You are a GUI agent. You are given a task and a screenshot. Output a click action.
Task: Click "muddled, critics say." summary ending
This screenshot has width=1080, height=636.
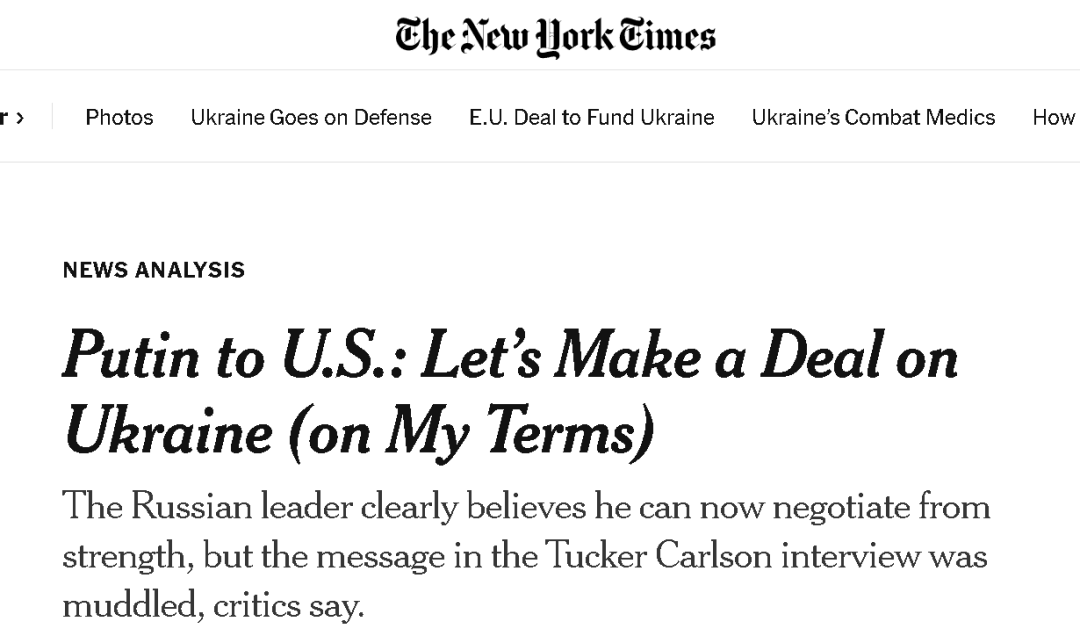213,606
